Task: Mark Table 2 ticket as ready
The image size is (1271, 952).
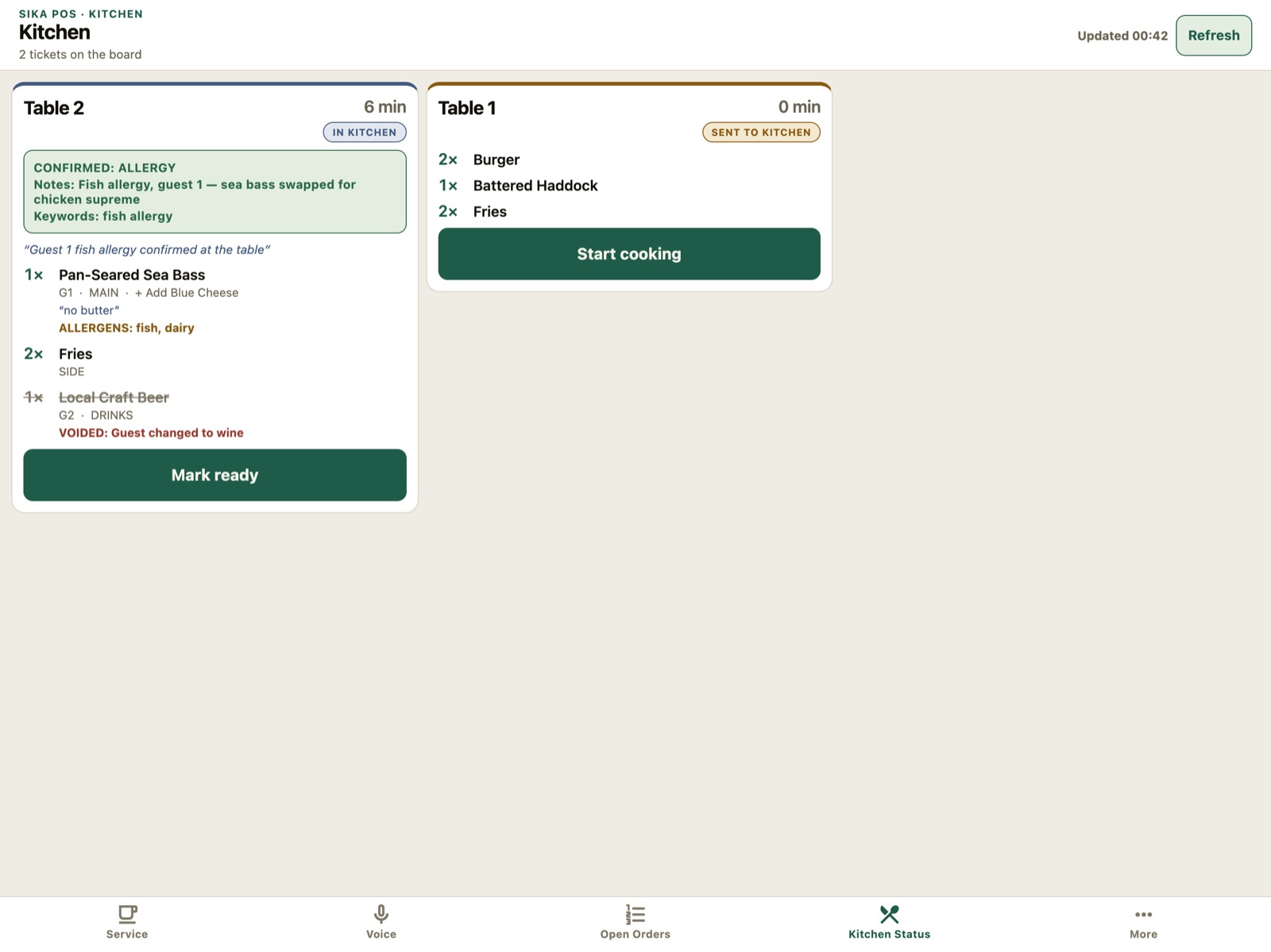Action: coord(215,475)
